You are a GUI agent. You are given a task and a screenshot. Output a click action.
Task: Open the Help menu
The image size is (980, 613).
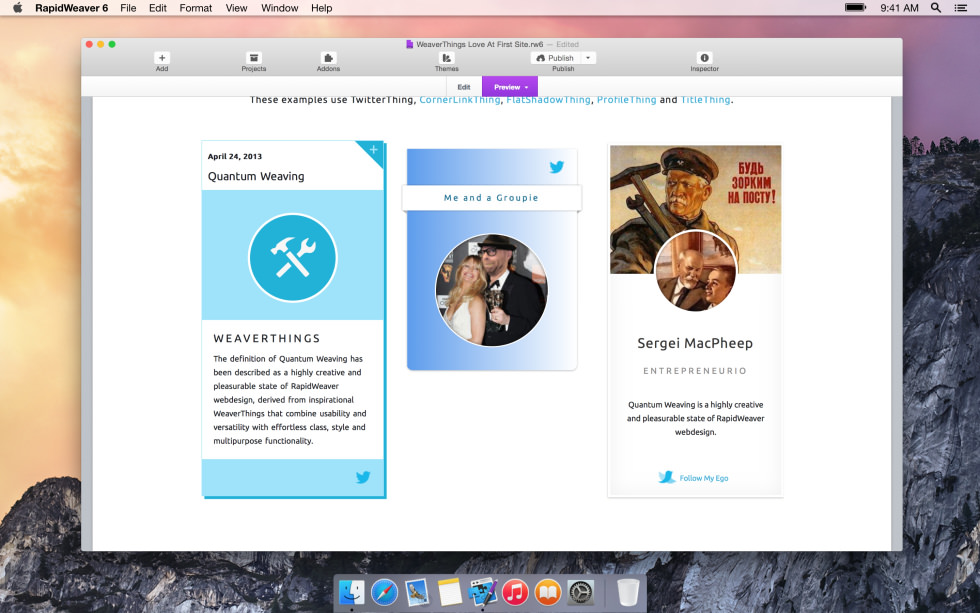coord(322,8)
